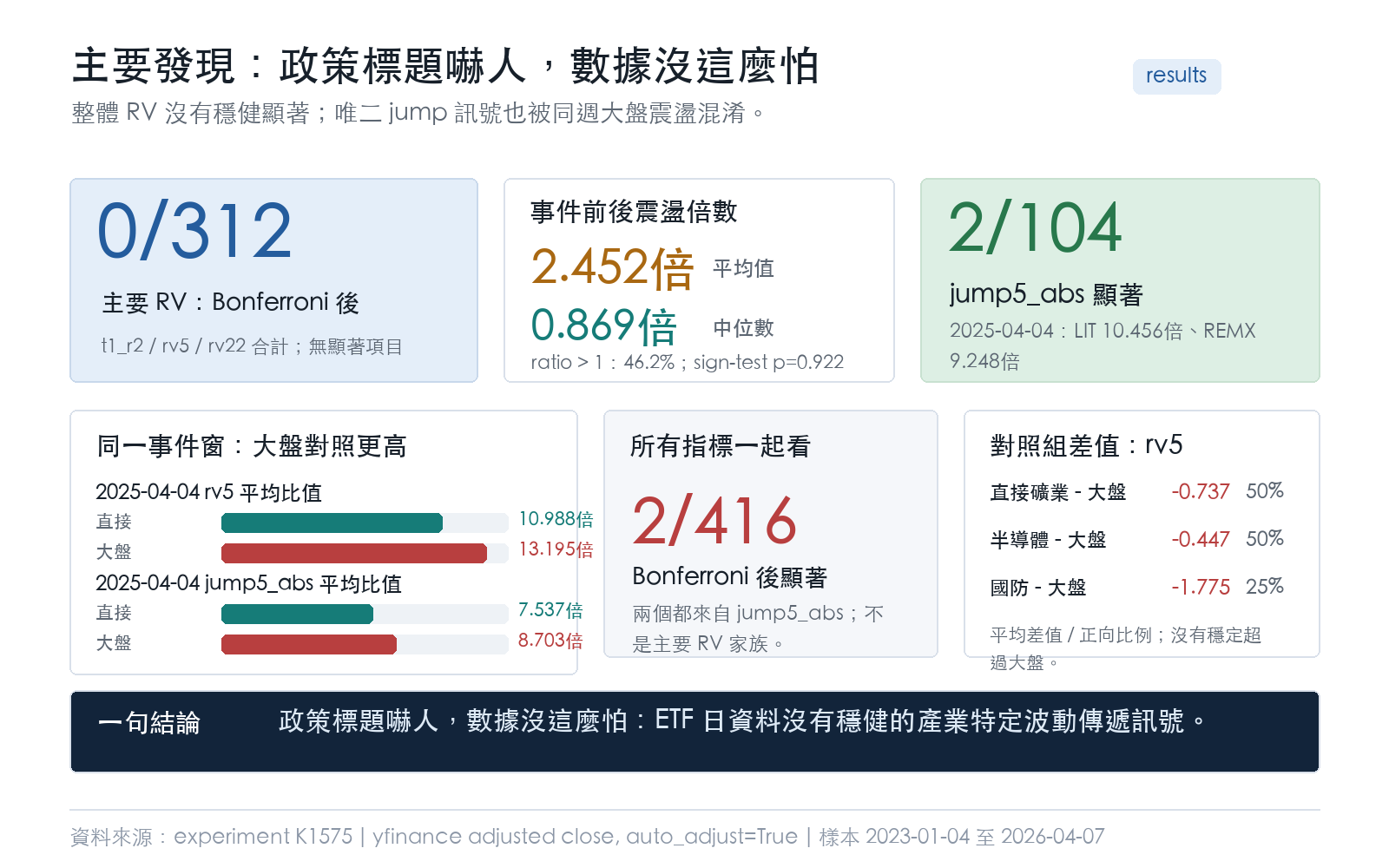The width and height of the screenshot is (1389, 868).
Task: Click line ratio > 1：46.2% sign-test
Action: [x=687, y=362]
